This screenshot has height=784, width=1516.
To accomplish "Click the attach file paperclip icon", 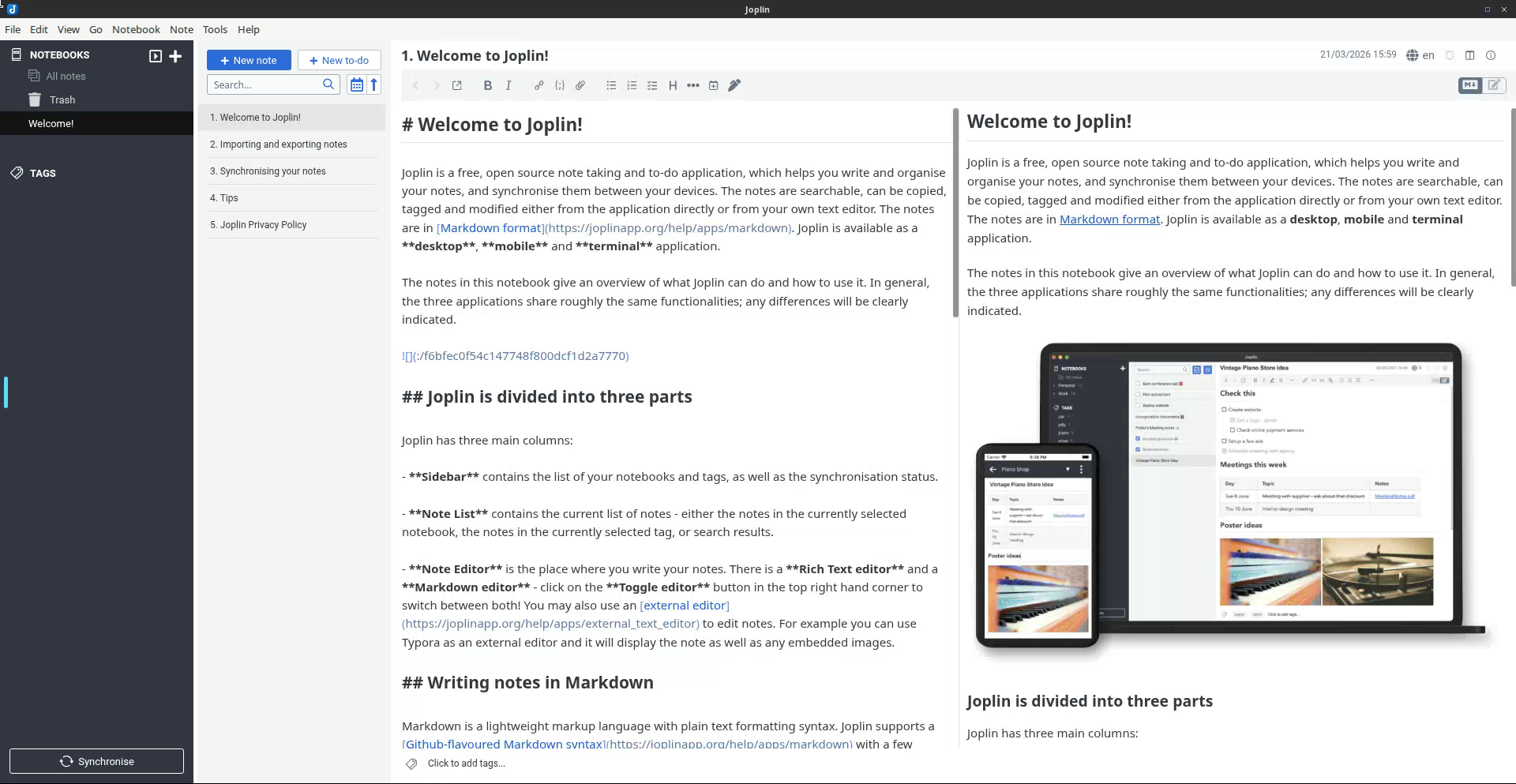I will point(580,85).
